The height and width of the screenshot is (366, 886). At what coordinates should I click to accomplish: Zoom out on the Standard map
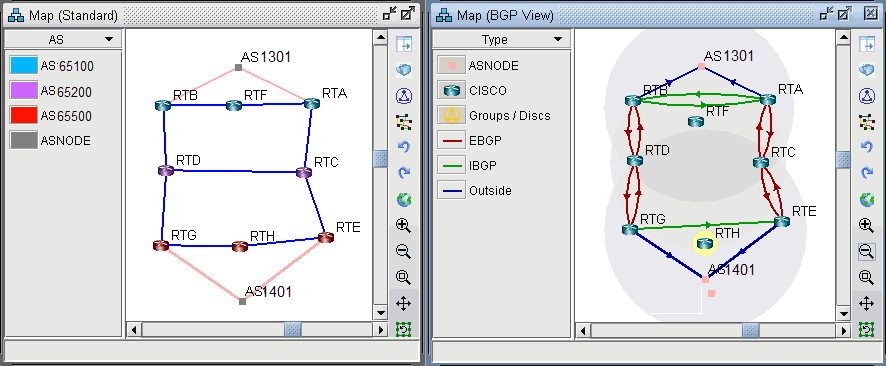(403, 251)
